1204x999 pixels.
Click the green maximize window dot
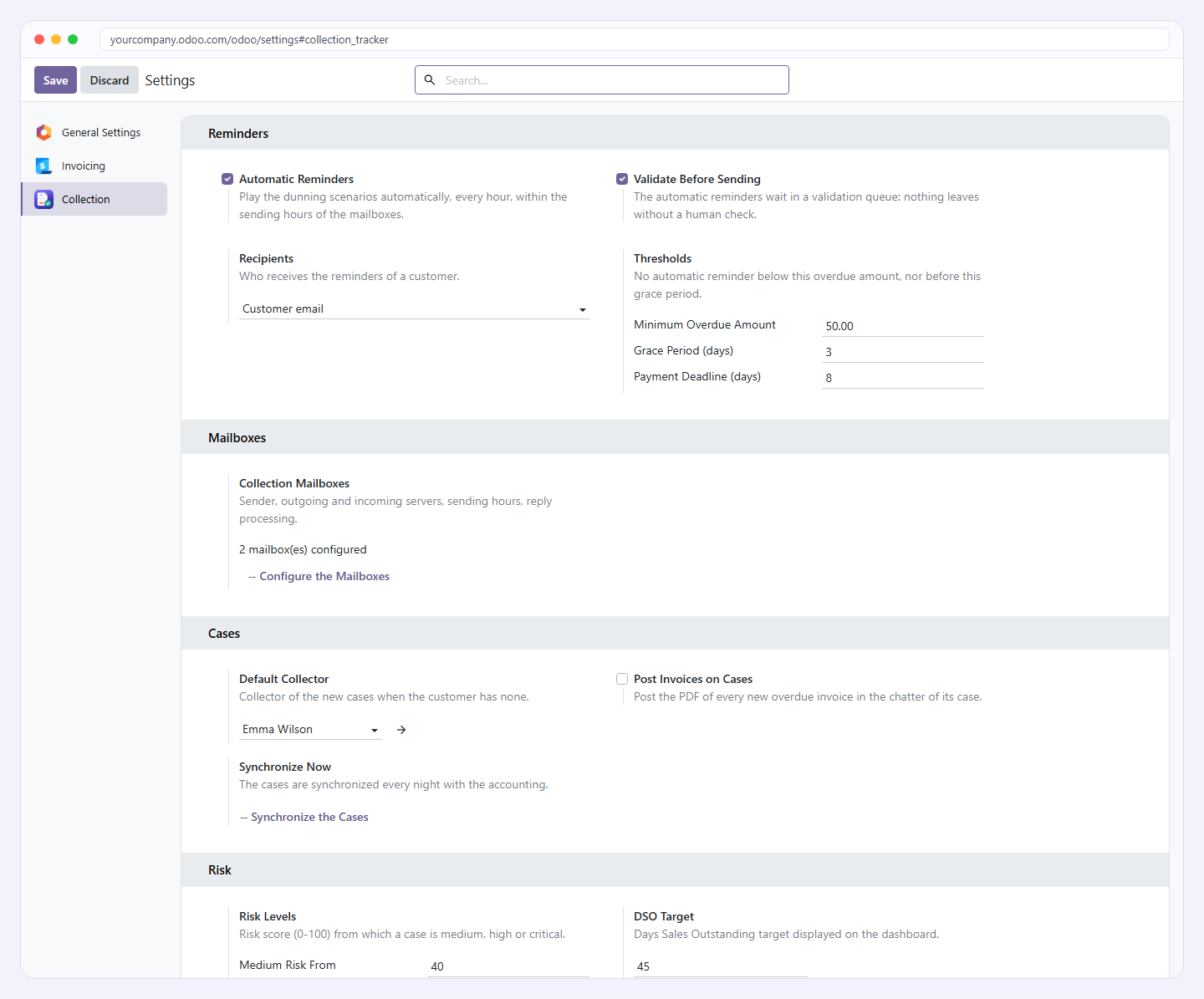click(x=73, y=39)
